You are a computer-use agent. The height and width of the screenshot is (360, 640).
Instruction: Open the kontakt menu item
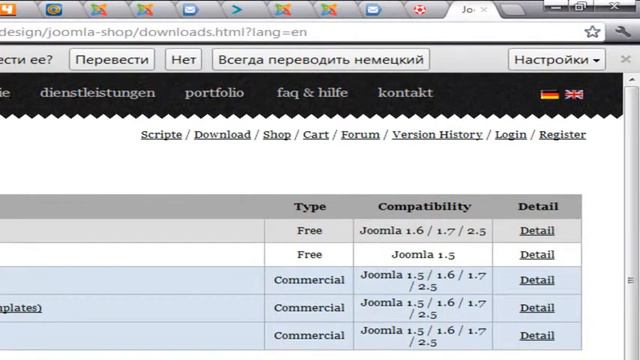[405, 93]
